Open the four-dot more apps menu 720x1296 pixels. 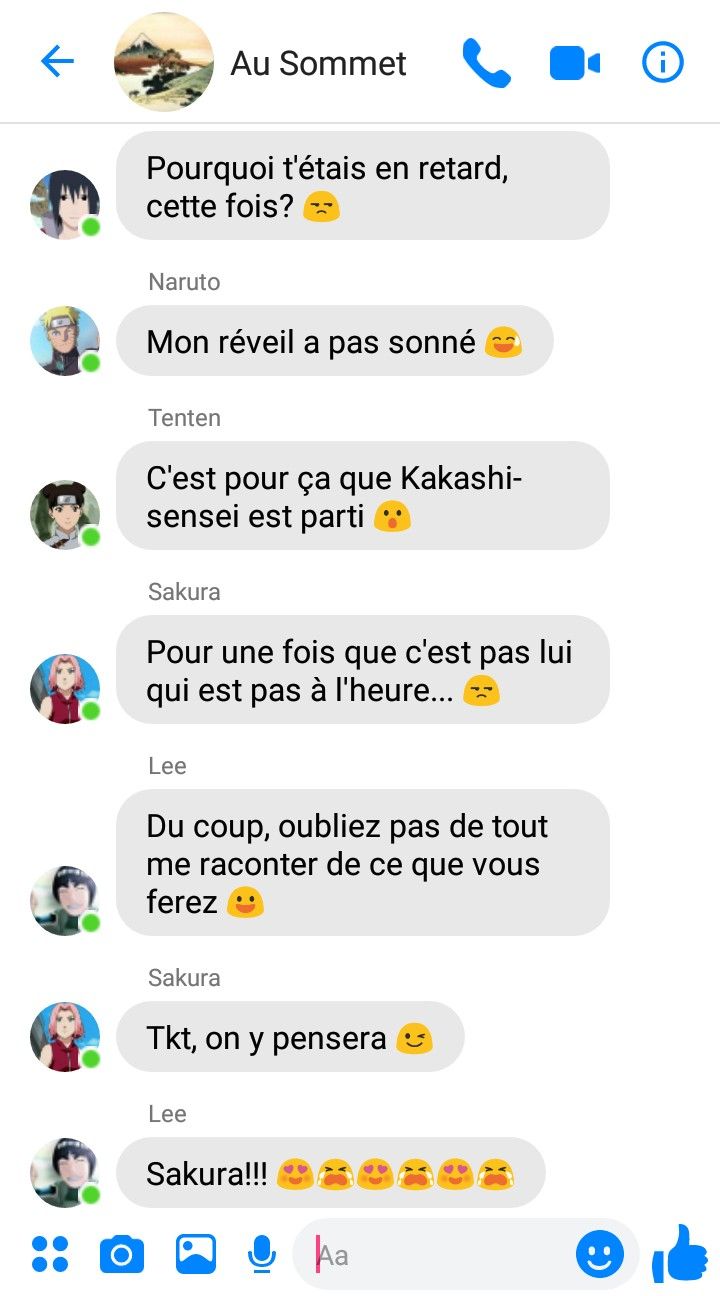[50, 1253]
